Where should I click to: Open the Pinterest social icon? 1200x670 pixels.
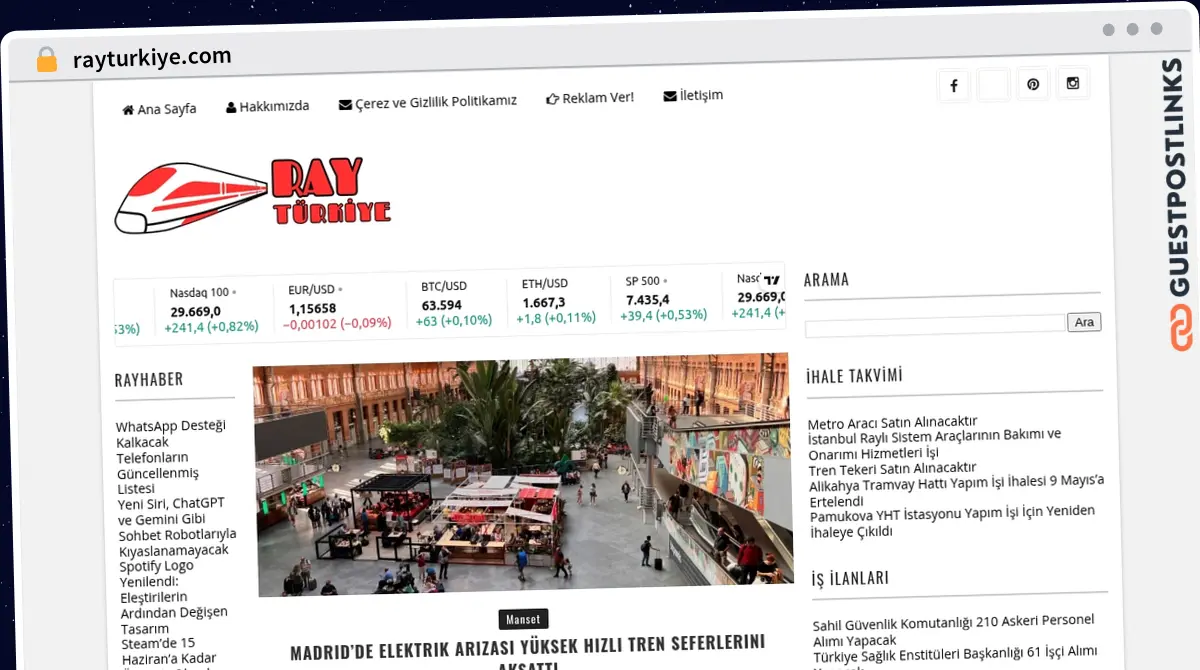coord(1033,85)
